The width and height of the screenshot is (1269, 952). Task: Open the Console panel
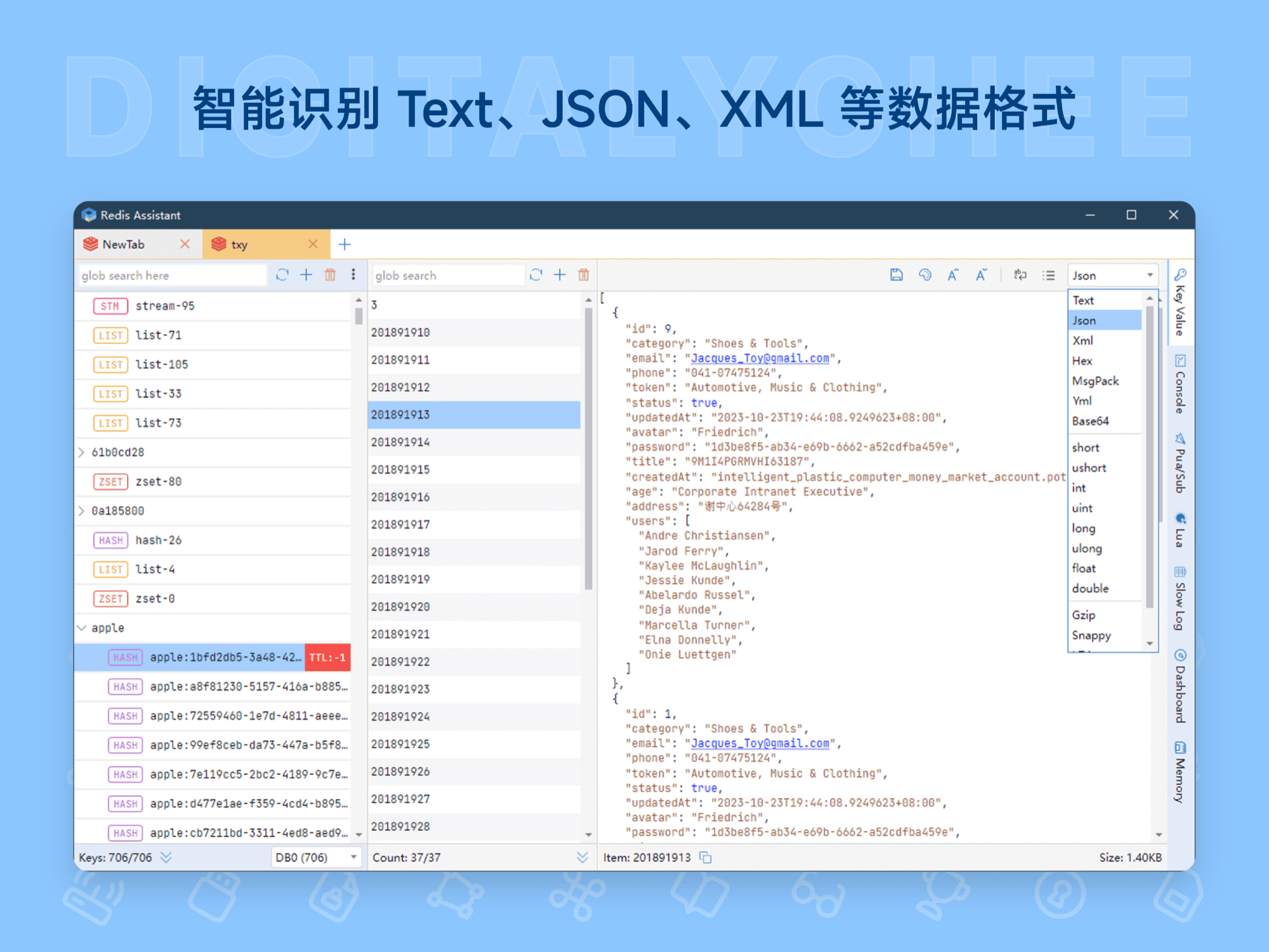[1179, 387]
